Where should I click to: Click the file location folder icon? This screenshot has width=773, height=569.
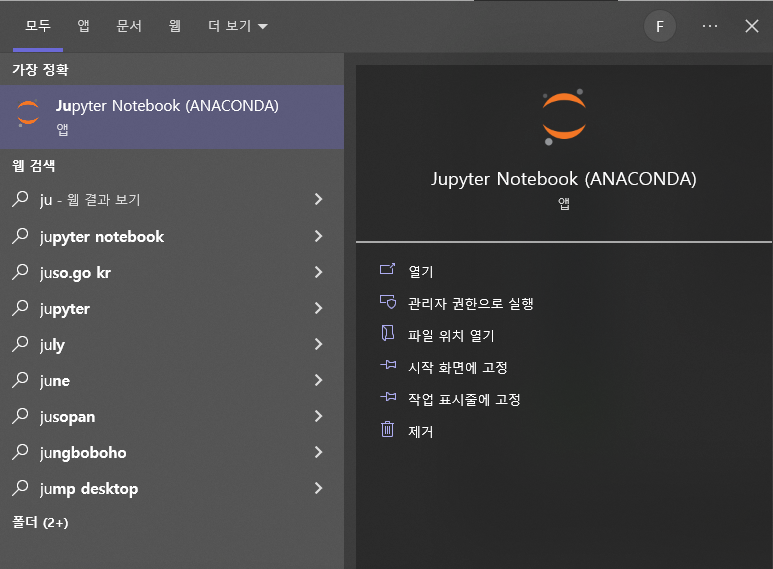pyautogui.click(x=388, y=333)
